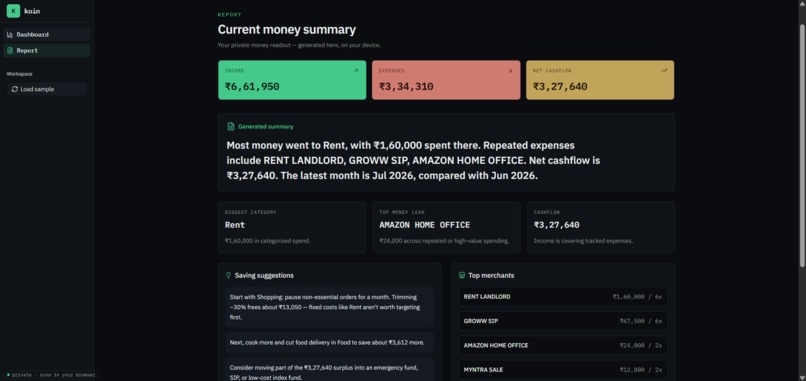
Task: Click the Report document icon
Action: click(x=10, y=50)
